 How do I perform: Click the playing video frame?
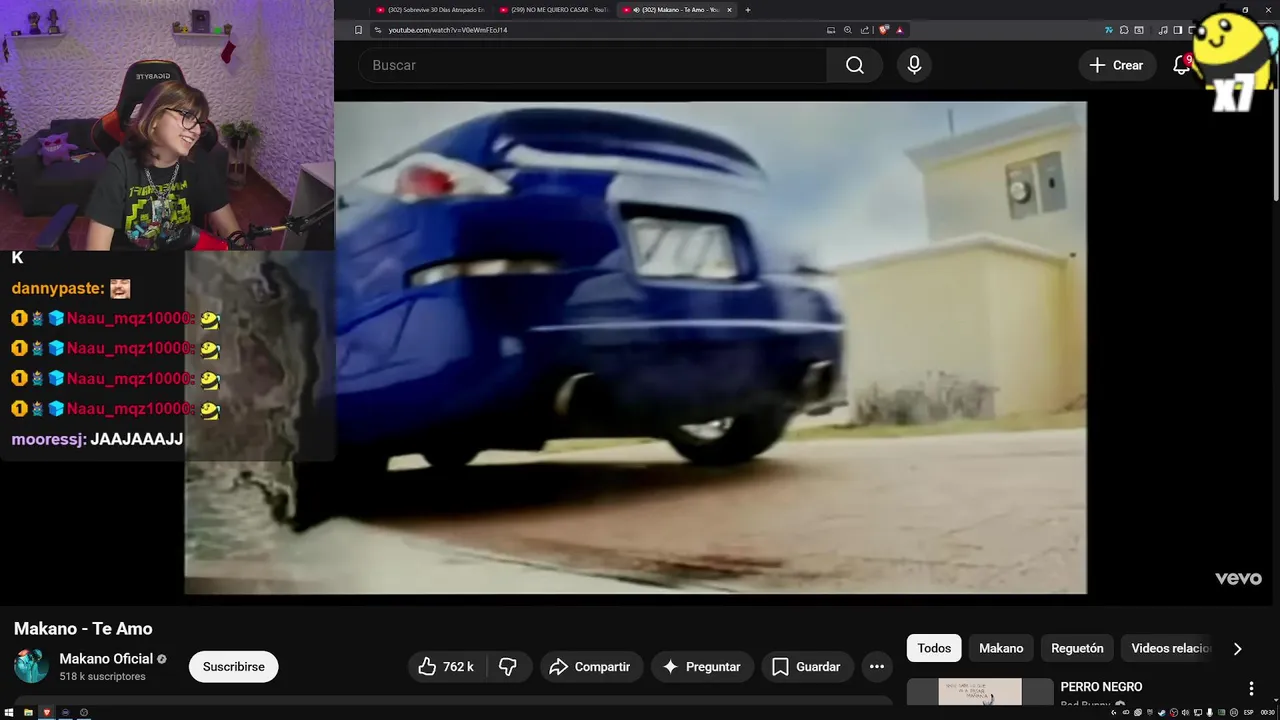point(635,347)
